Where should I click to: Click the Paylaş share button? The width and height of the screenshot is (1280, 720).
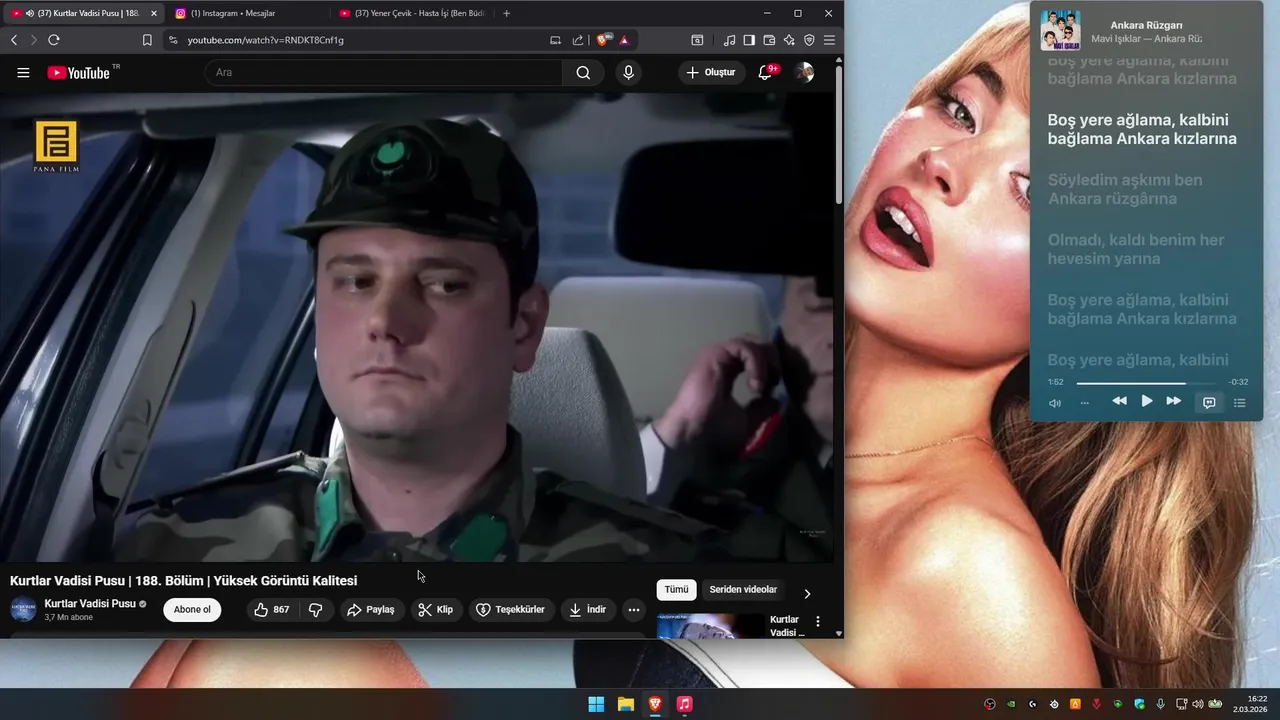(x=371, y=609)
